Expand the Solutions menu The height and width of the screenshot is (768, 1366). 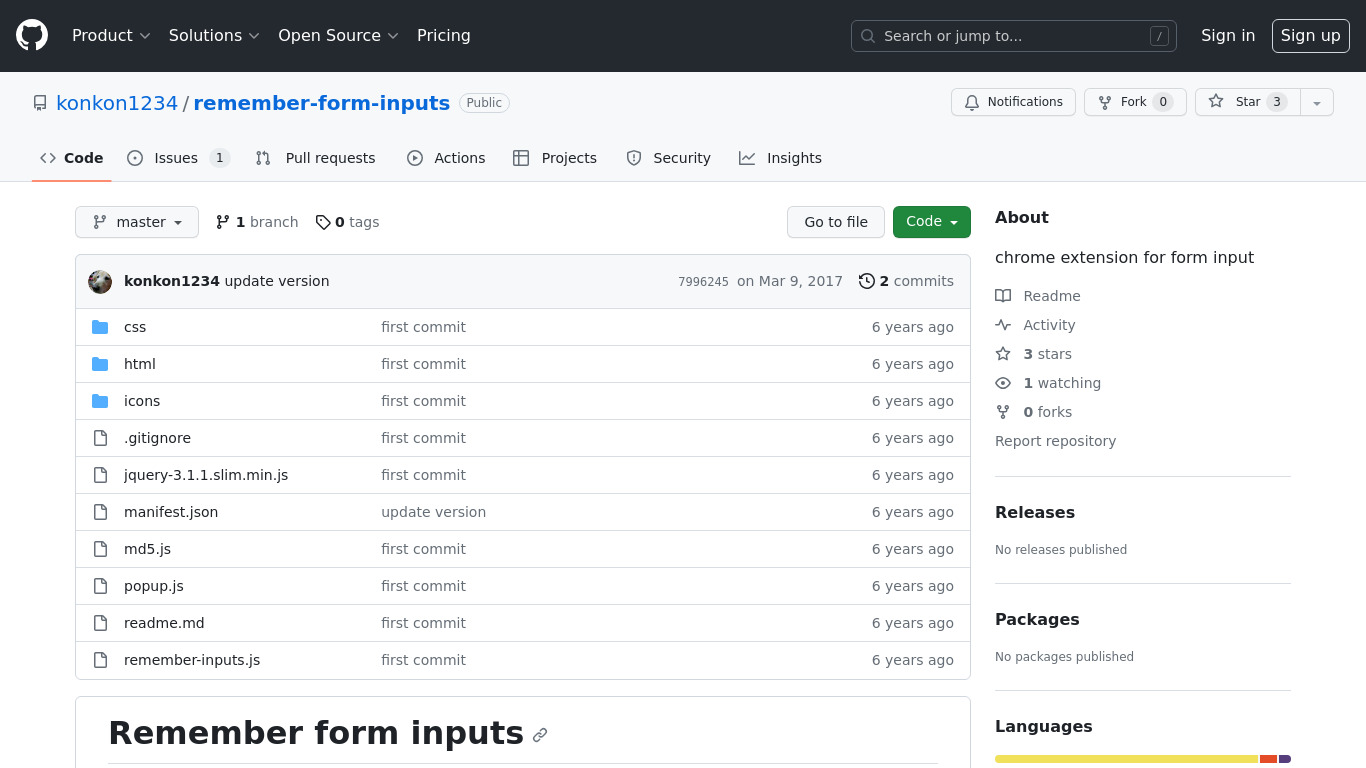tap(214, 36)
